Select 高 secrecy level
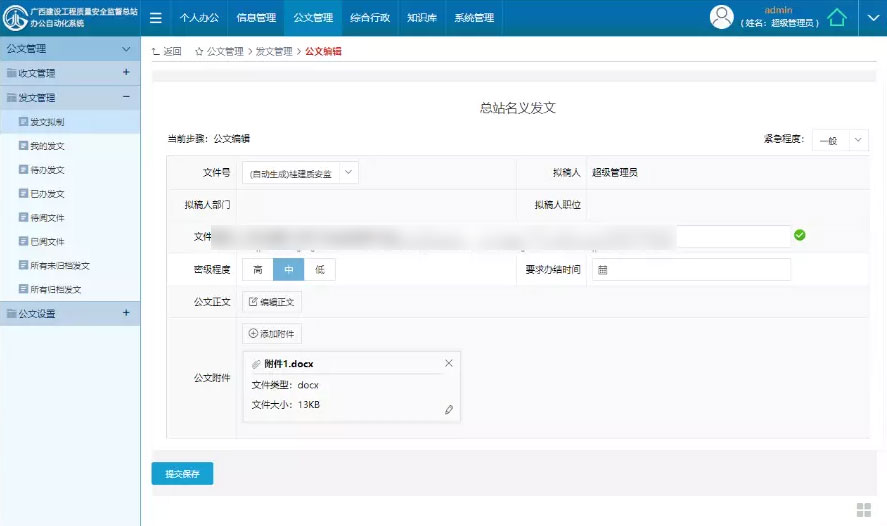This screenshot has height=526, width=887. tap(258, 269)
